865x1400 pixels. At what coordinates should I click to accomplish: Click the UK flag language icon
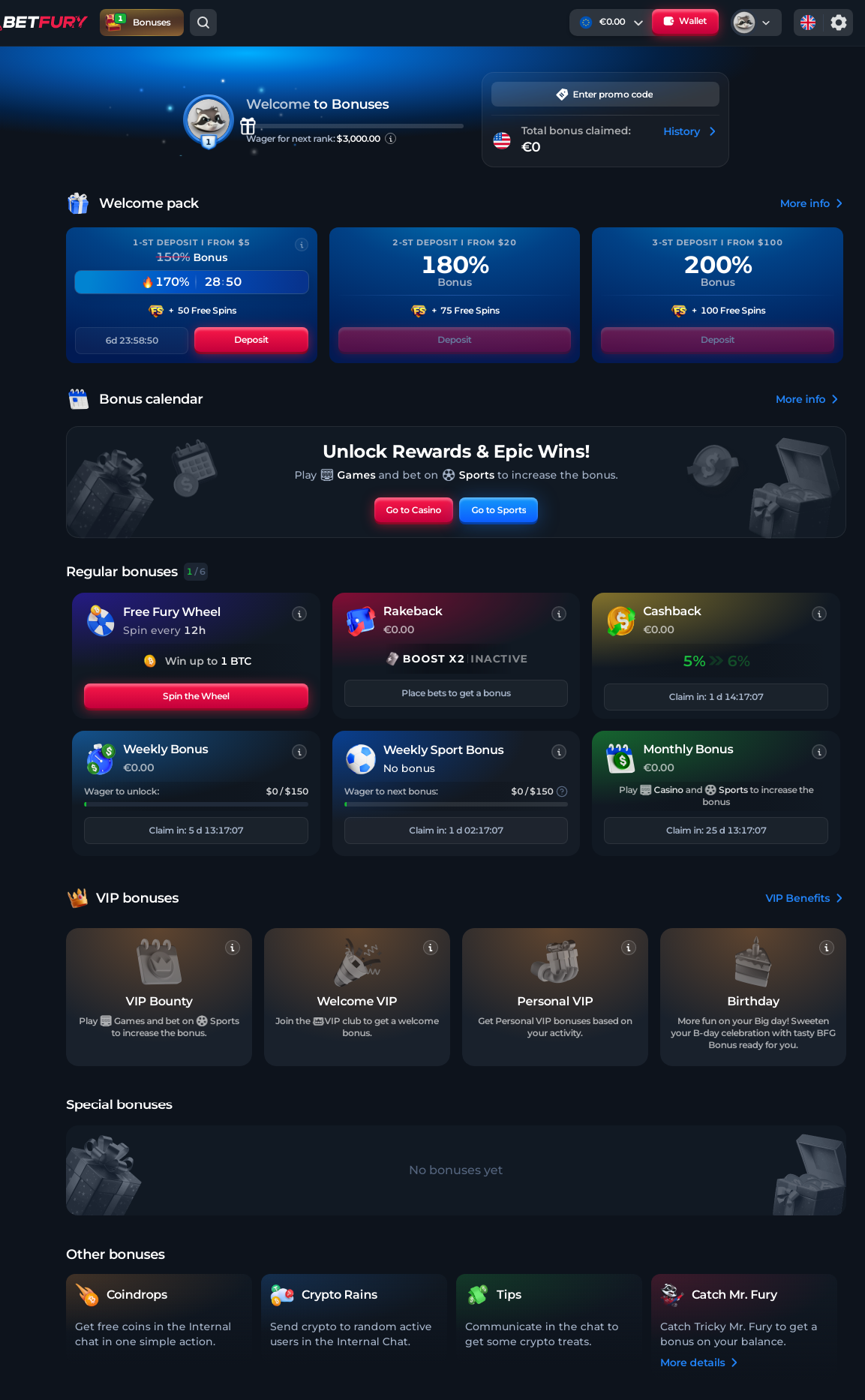pos(808,23)
